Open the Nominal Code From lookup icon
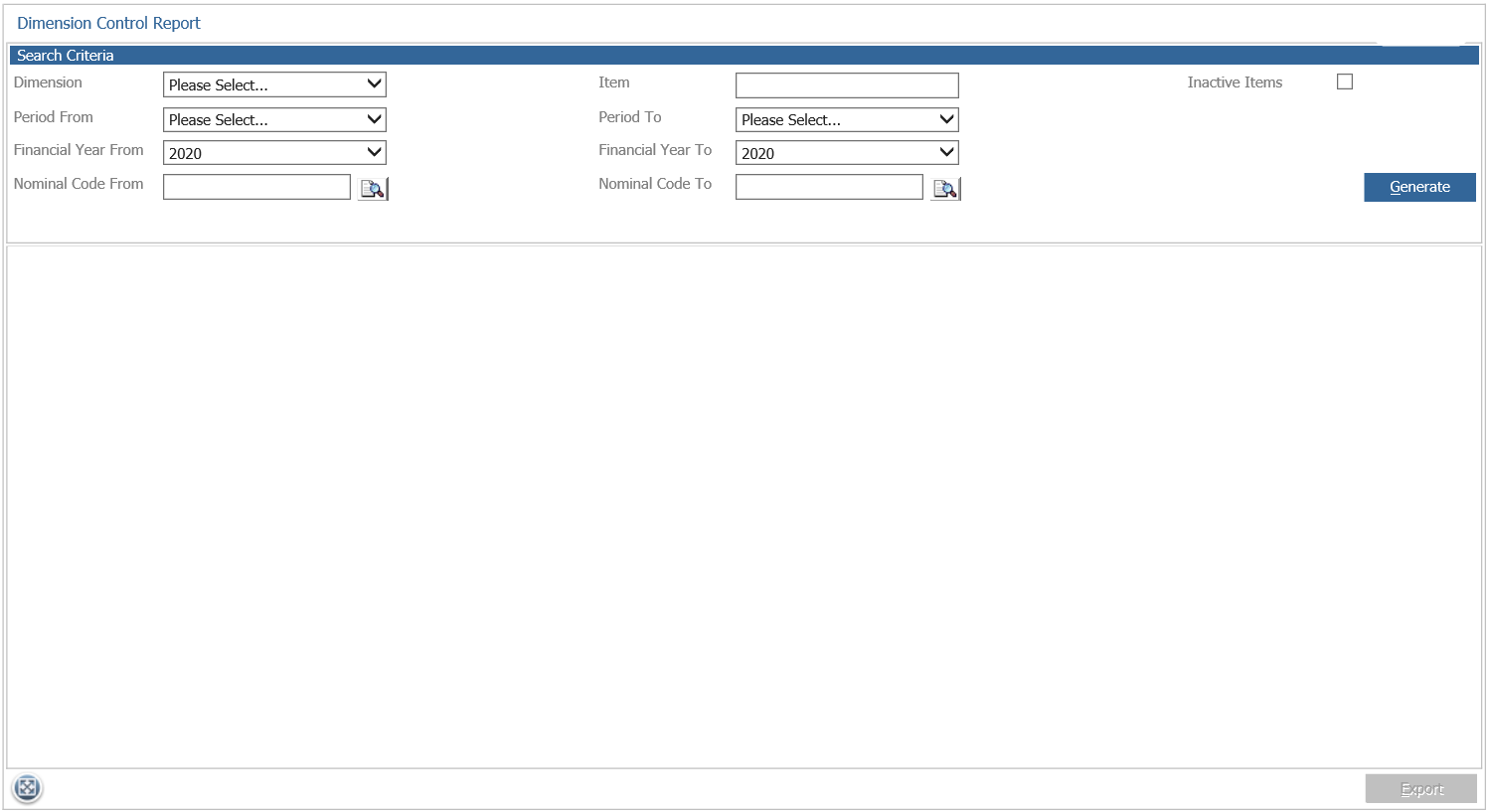Screen dimensions: 1489x812 coord(373,187)
